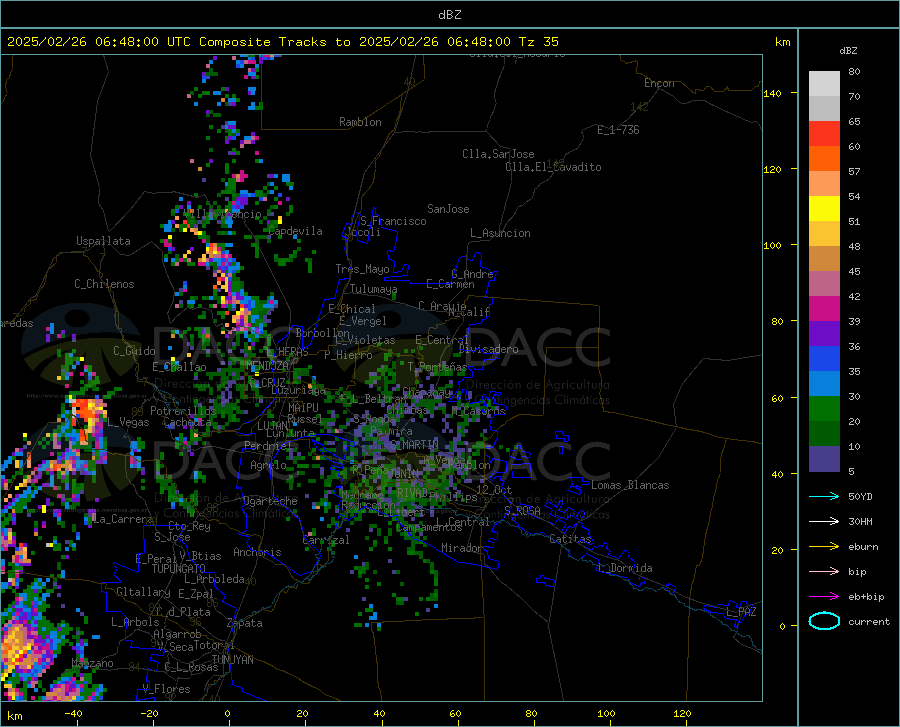Click the TUPUNGATO town label
This screenshot has height=727, width=900.
tap(179, 569)
